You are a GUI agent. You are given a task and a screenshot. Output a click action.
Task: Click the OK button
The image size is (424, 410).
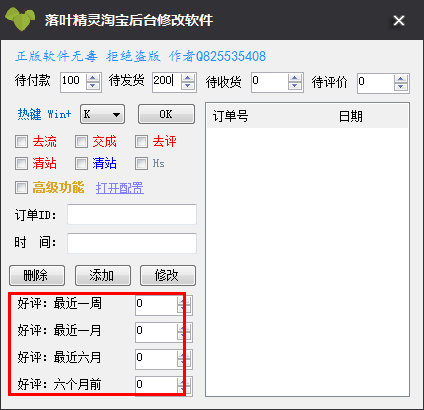(166, 114)
